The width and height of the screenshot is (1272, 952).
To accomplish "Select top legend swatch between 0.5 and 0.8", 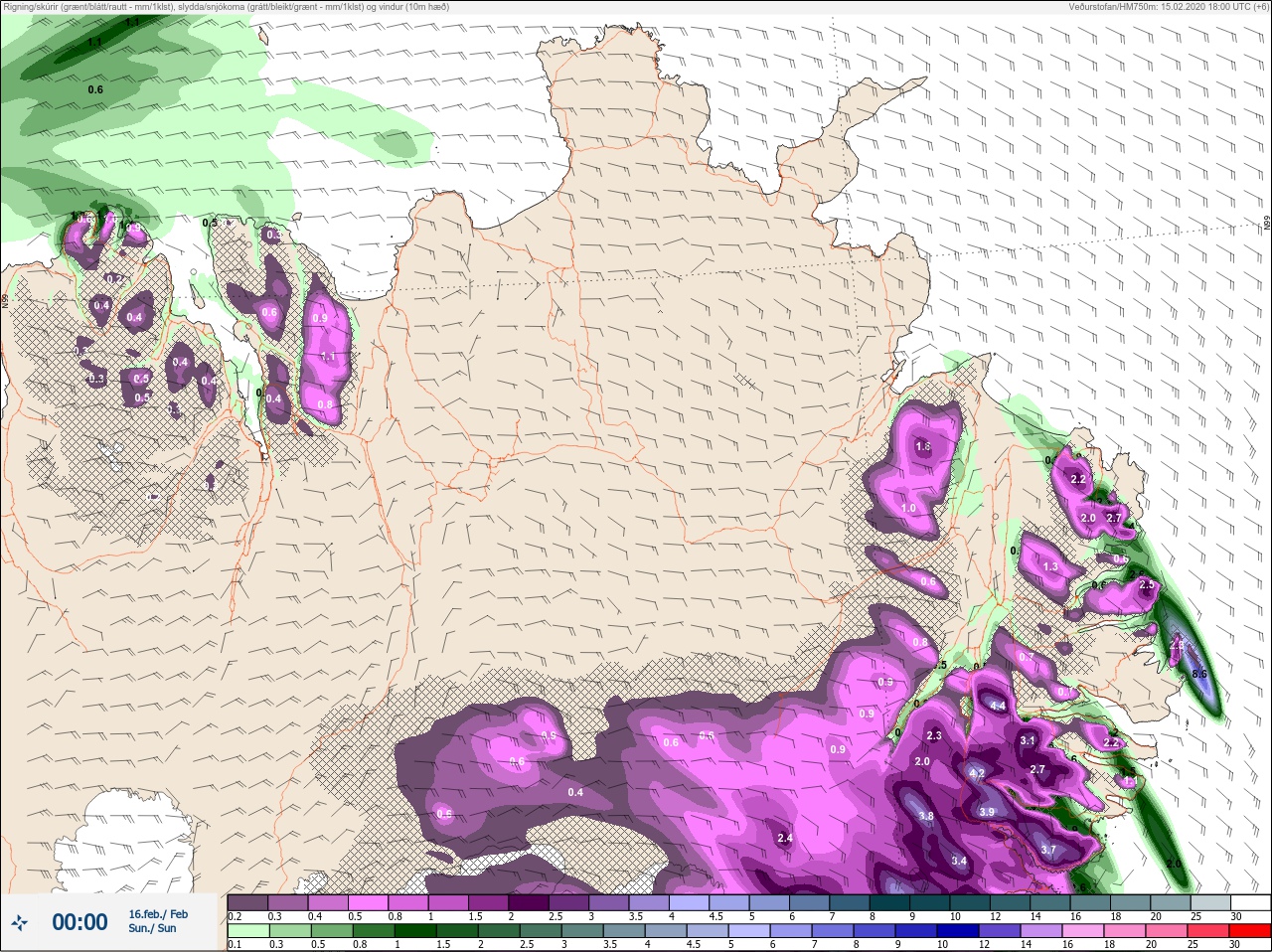I will pyautogui.click(x=369, y=902).
